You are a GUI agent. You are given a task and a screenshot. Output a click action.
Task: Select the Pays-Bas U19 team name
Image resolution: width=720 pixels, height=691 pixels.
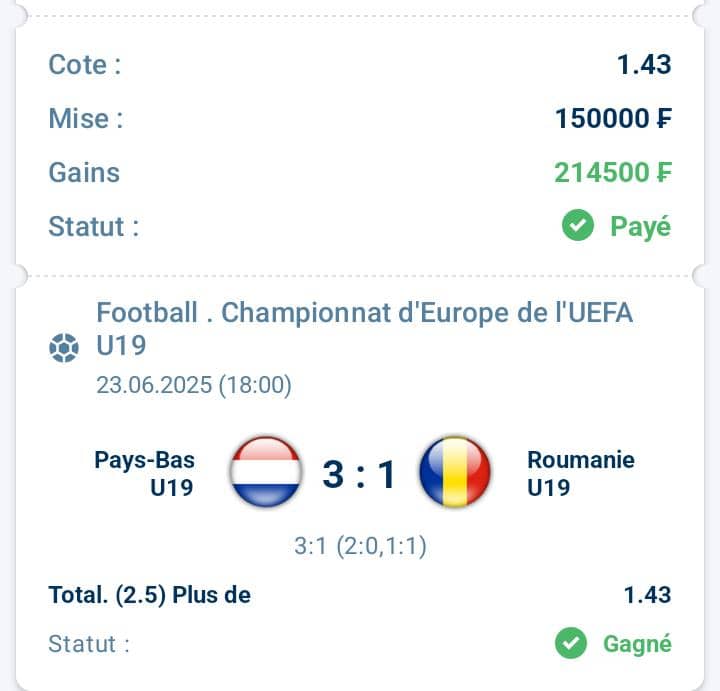[x=145, y=473]
